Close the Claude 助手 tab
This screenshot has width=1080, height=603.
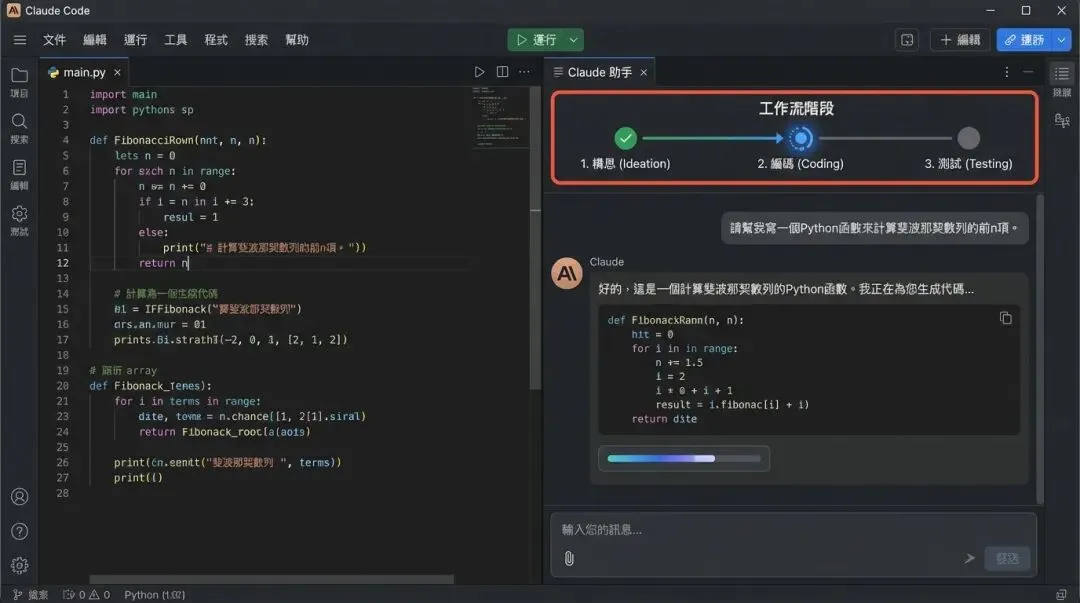point(643,72)
